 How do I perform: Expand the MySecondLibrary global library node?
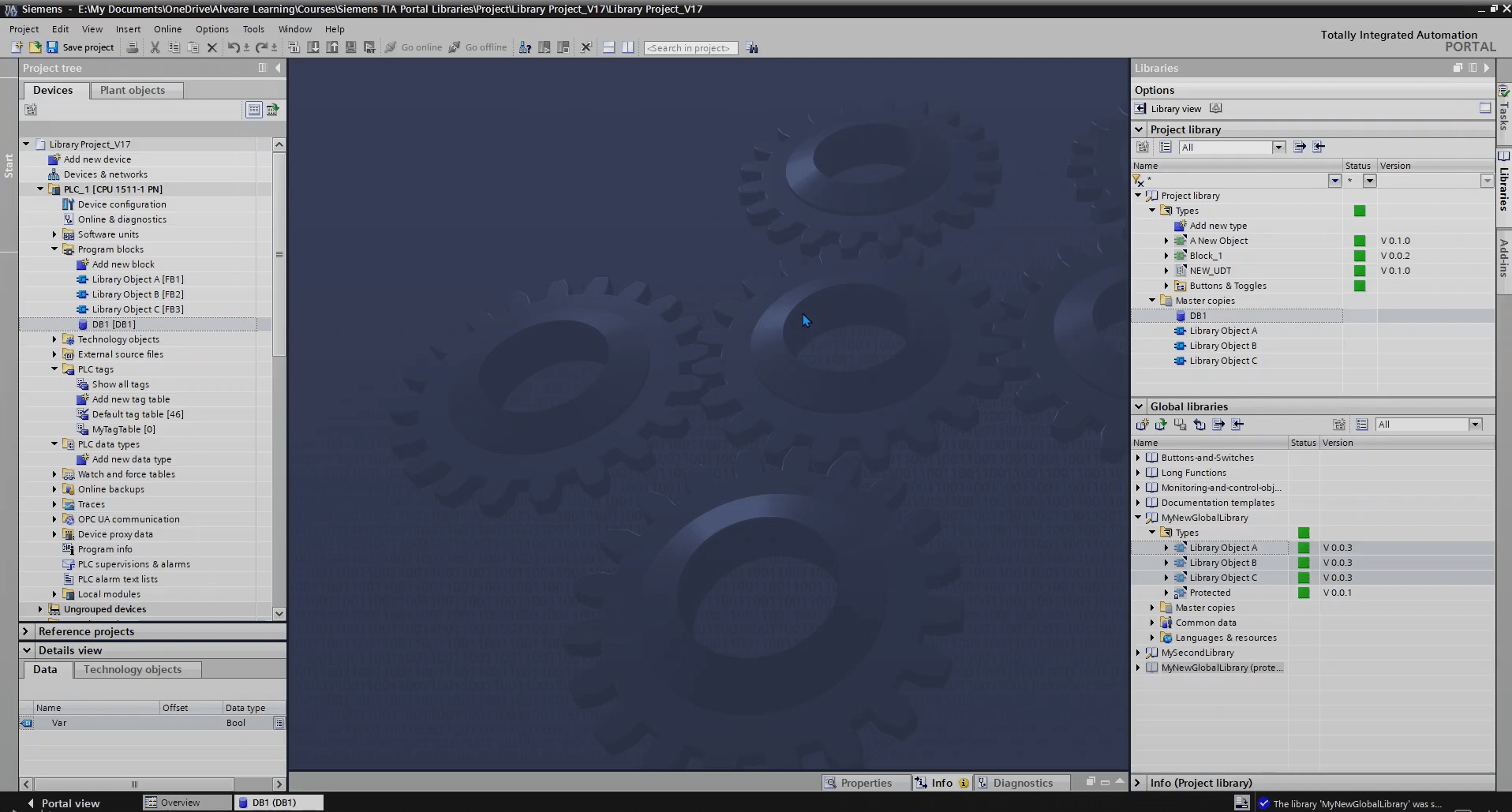(x=1138, y=653)
